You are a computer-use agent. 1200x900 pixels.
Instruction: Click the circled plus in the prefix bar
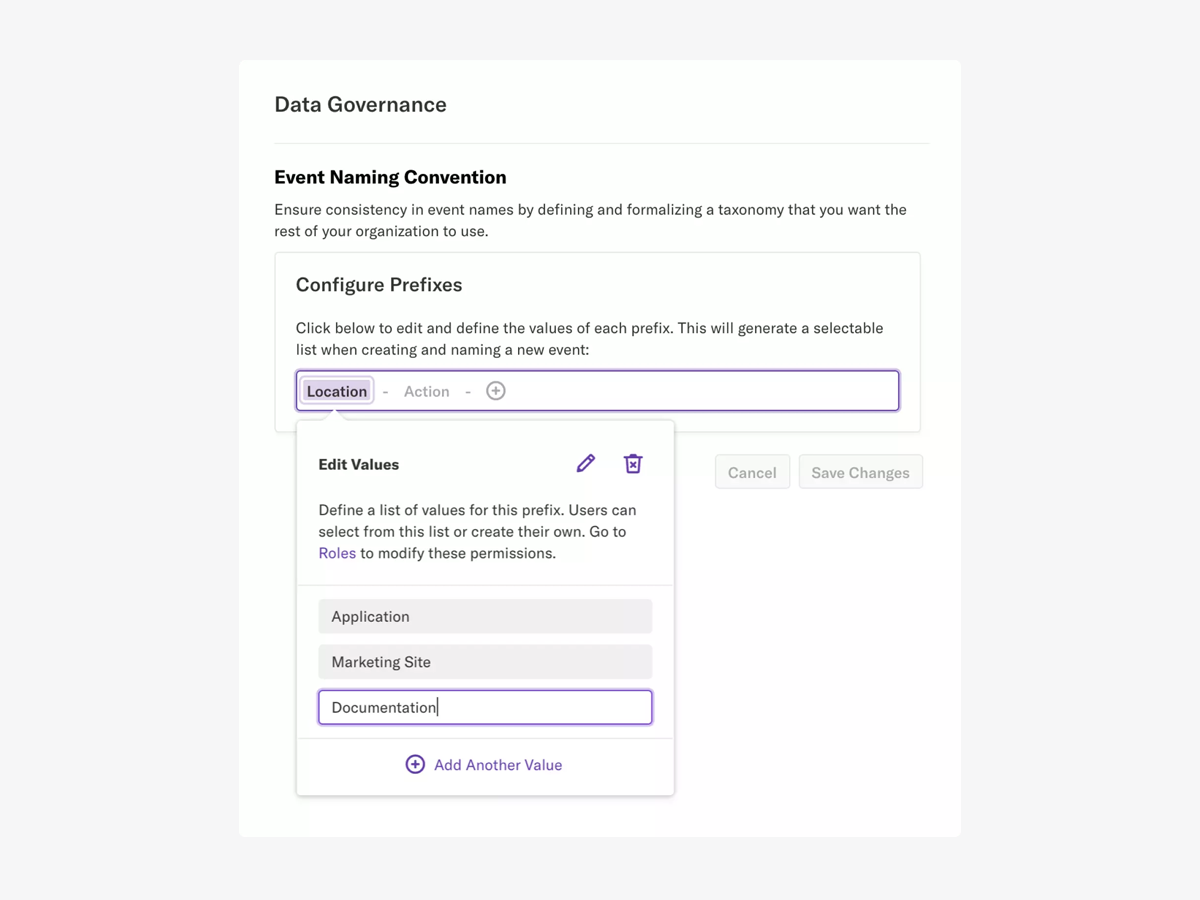(495, 390)
